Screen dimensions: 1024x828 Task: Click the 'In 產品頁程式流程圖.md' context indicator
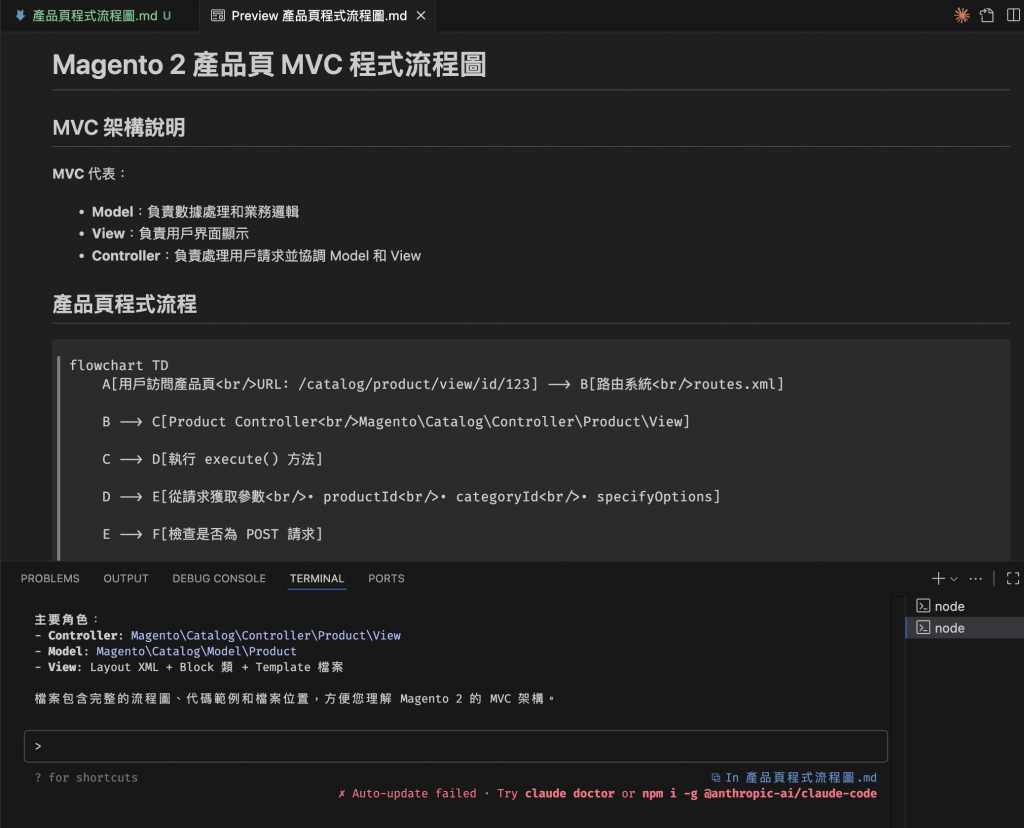pos(793,778)
